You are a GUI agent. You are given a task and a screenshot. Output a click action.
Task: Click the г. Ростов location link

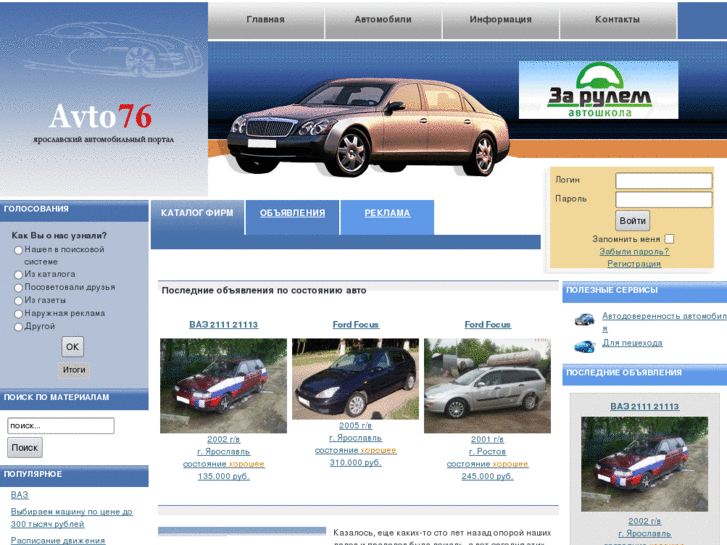point(487,452)
